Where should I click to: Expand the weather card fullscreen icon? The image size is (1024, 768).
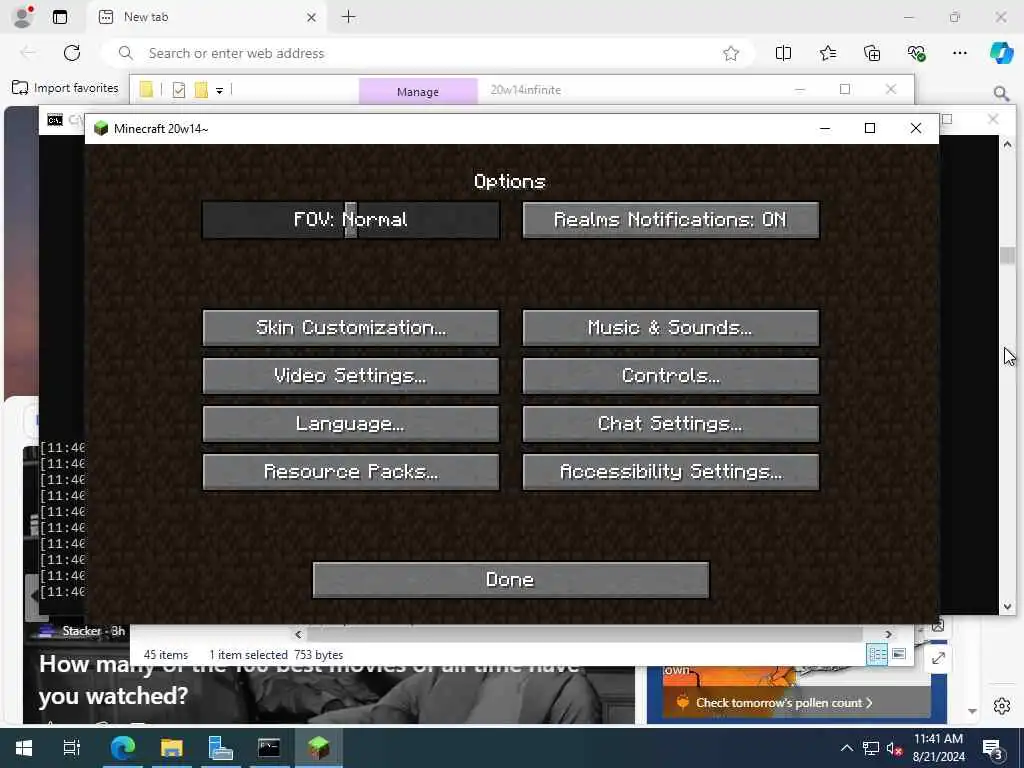pos(938,658)
